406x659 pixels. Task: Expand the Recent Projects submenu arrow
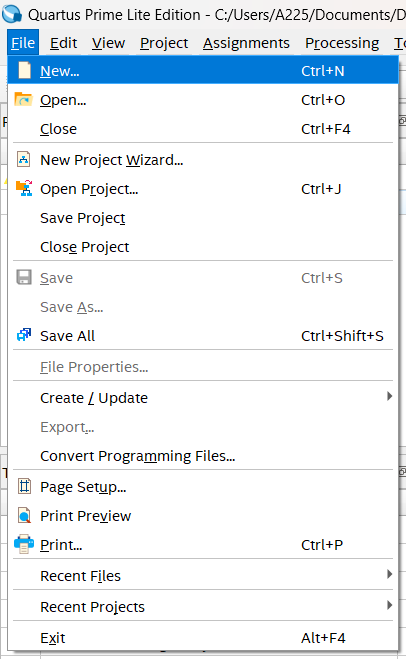pos(390,605)
